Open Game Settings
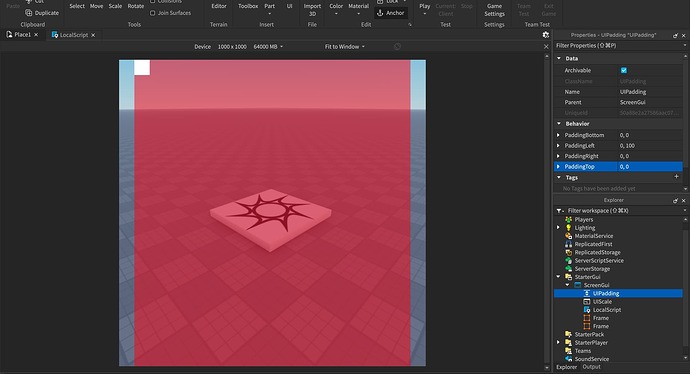 coord(494,10)
